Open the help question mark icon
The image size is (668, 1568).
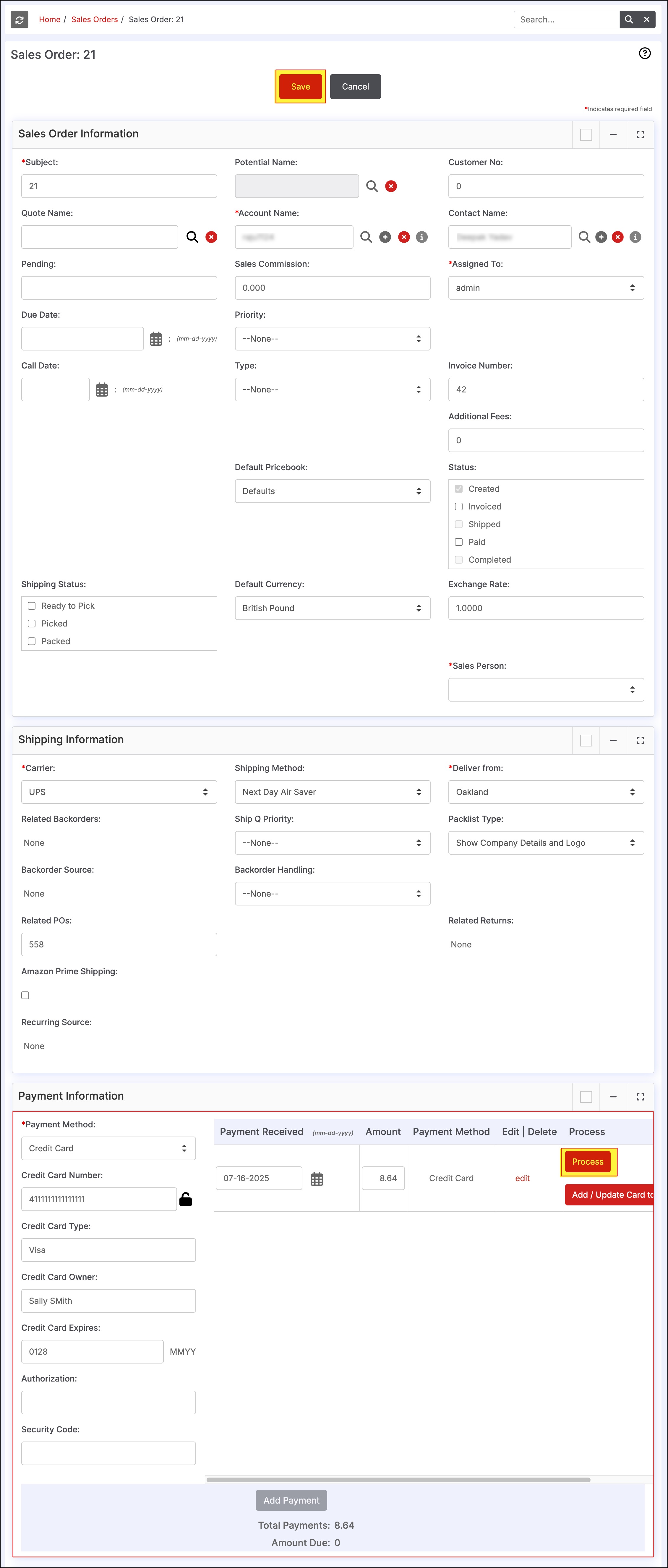[x=644, y=53]
